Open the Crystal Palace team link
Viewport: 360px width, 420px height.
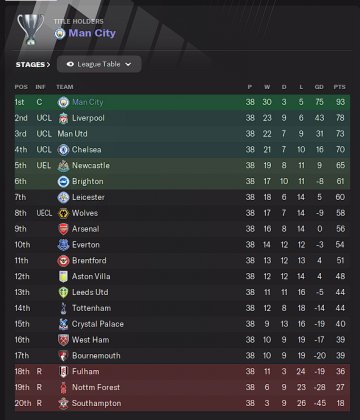click(x=98, y=324)
